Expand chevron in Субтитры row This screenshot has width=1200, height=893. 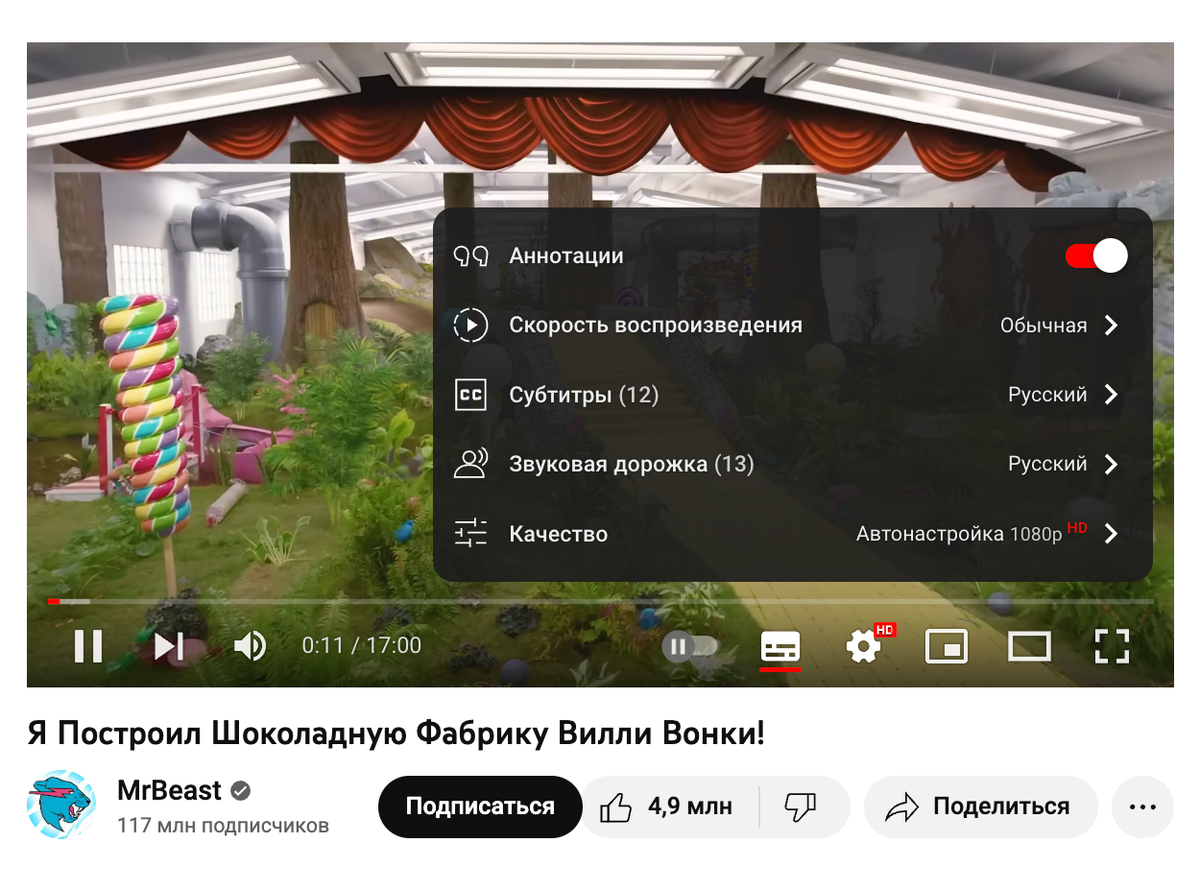tap(1111, 394)
